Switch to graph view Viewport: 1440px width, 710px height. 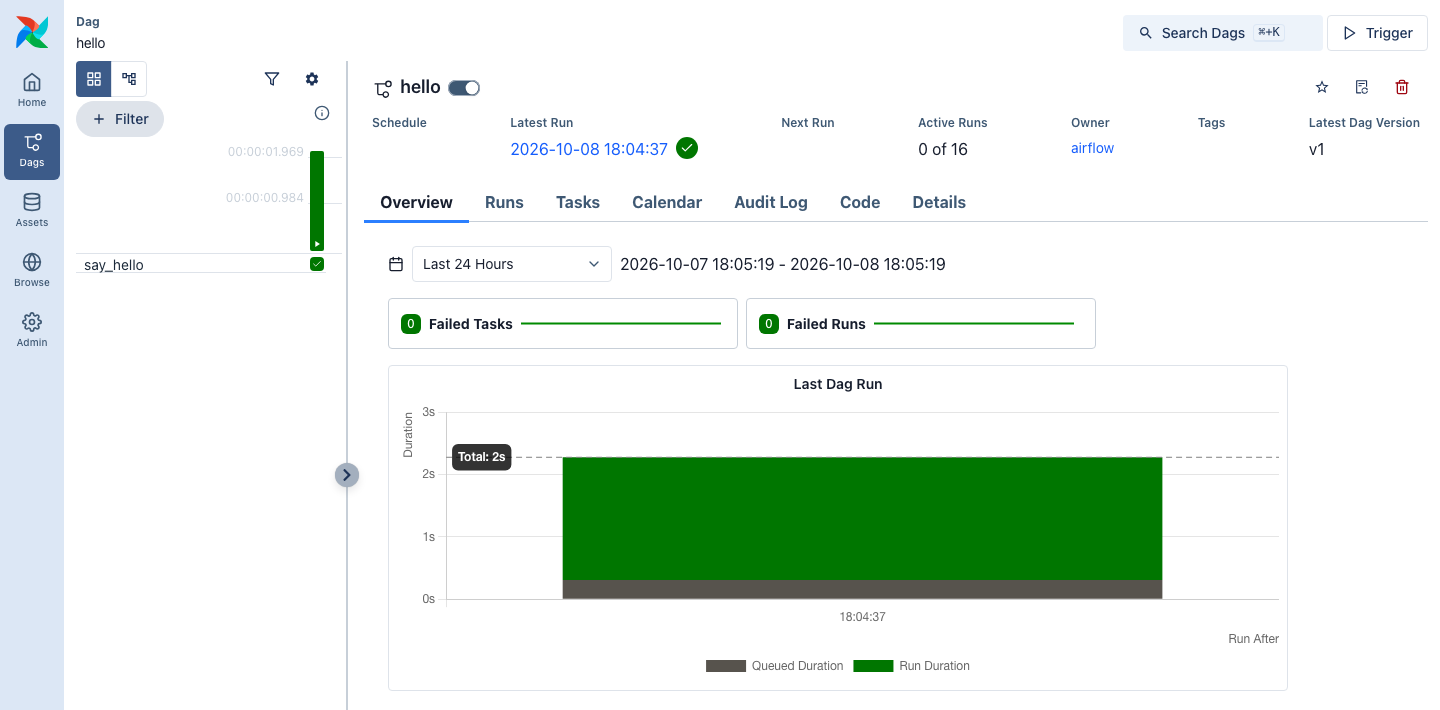129,79
